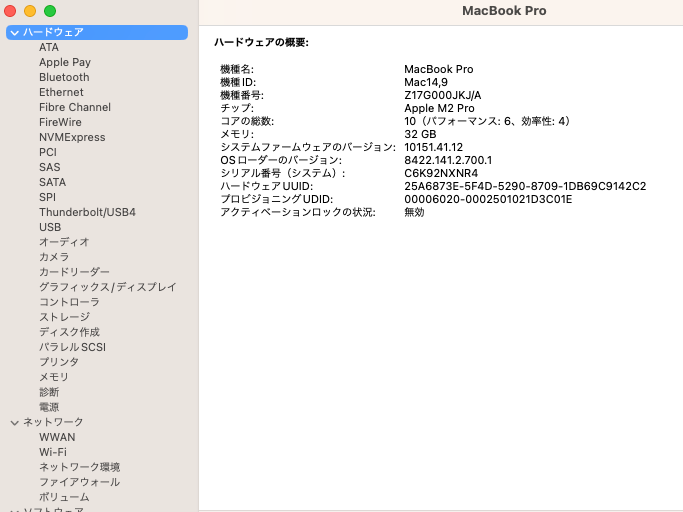Viewport: 683px width, 512px height.
Task: Click the 機種名 value MacBook Pro
Action: (439, 69)
